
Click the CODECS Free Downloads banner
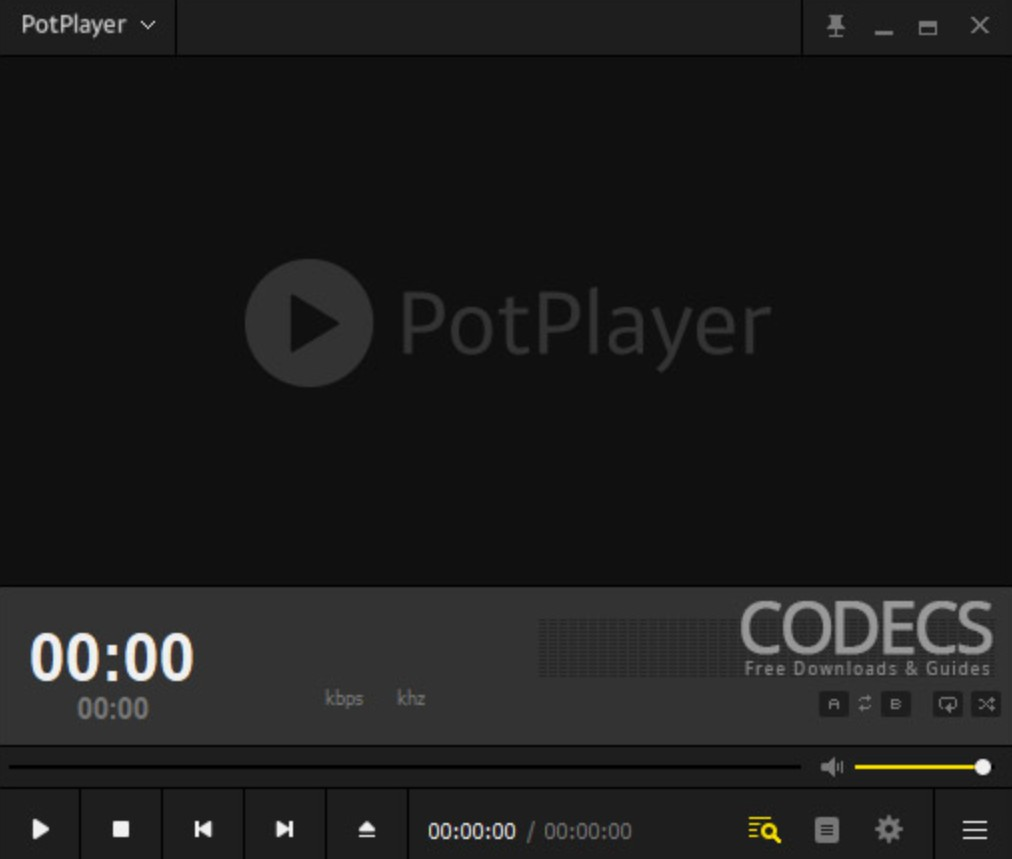tap(866, 638)
